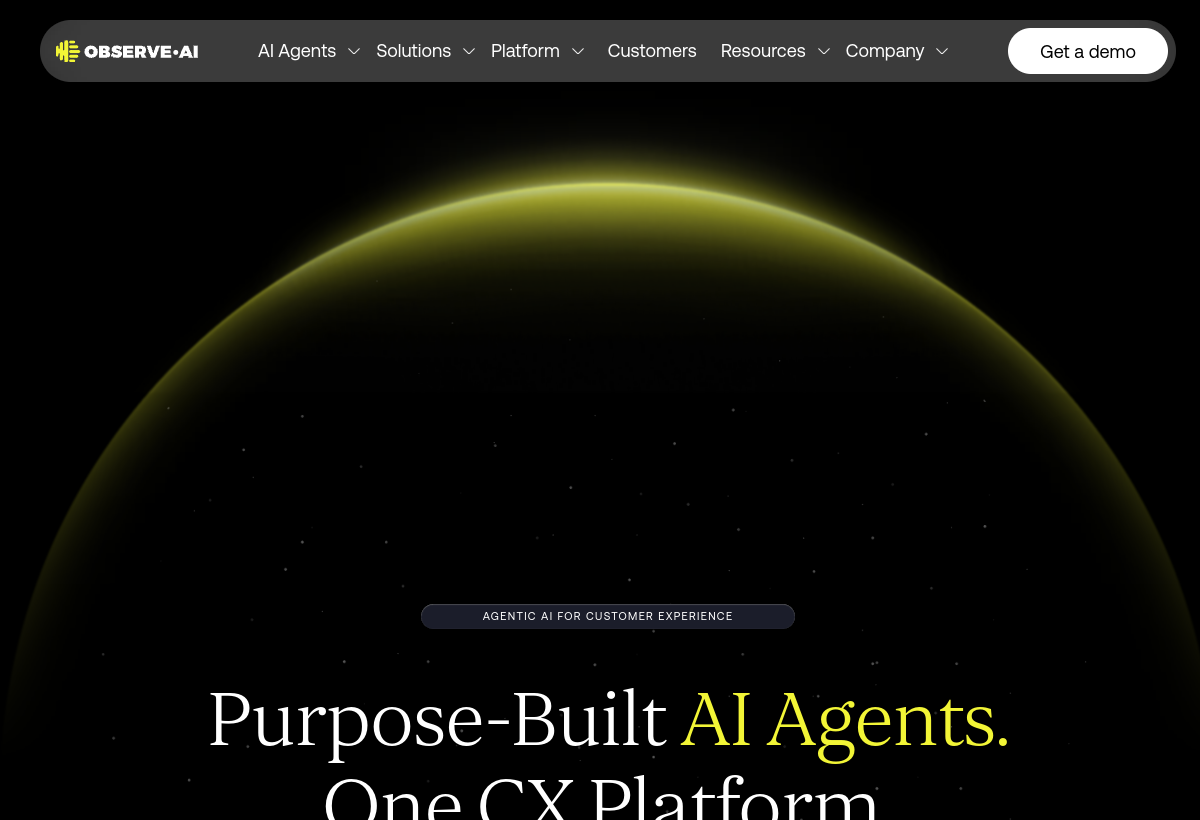This screenshot has width=1200, height=820.
Task: Go to the Customers page
Action: 652,51
